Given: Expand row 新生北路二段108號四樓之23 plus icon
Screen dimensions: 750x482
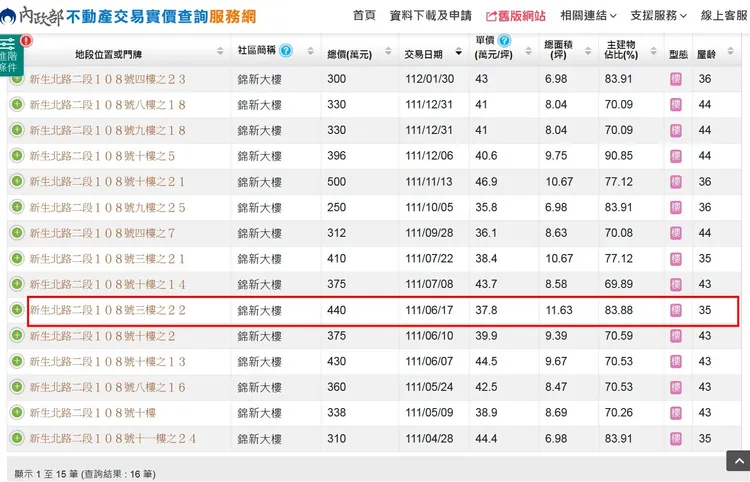Looking at the screenshot, I should coord(17,78).
